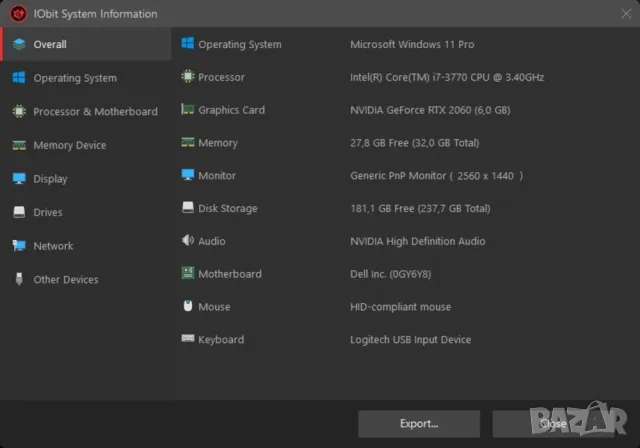Click the Close button at the bottom
This screenshot has width=640, height=448.
coord(553,424)
